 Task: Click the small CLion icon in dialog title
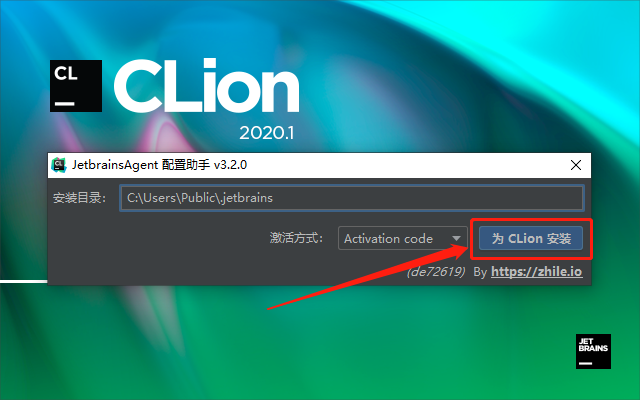pyautogui.click(x=59, y=165)
